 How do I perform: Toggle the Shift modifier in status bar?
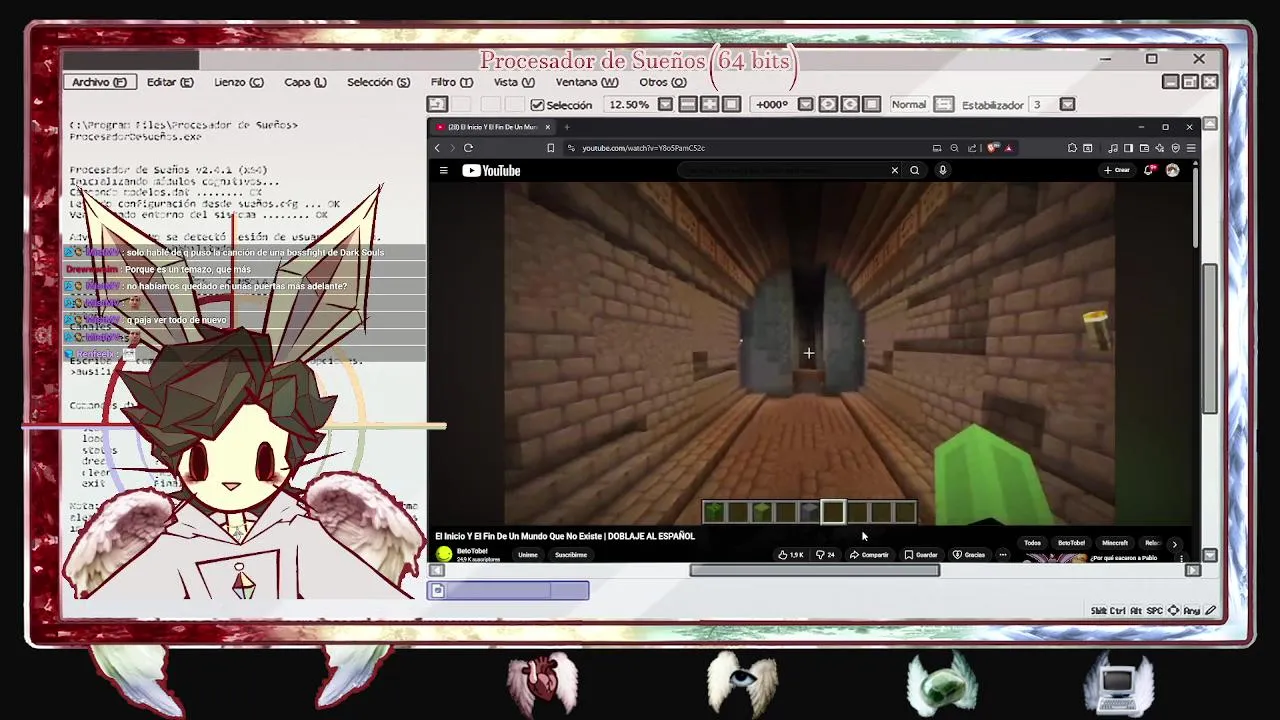pos(1100,610)
